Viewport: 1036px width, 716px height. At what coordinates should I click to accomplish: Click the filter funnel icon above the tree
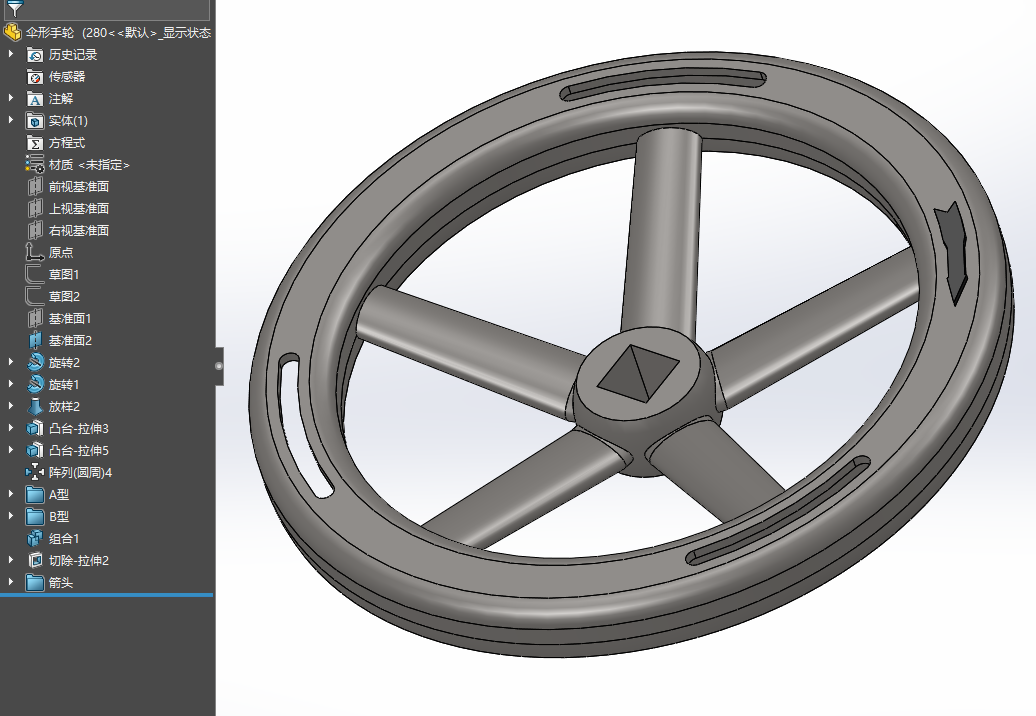pos(15,8)
